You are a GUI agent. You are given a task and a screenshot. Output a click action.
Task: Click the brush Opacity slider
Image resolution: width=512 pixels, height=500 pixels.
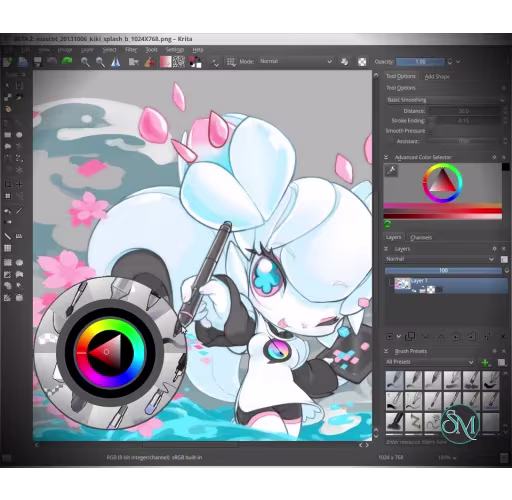[420, 62]
